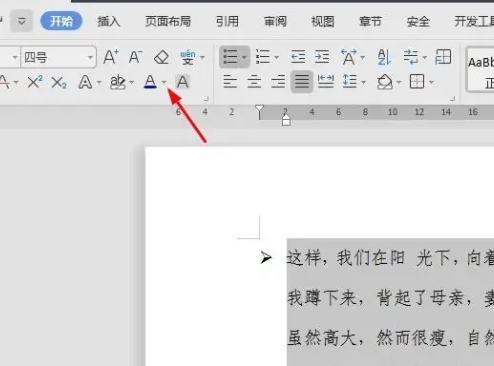Click the sort A-Z icon
Screen dimensions: 494x366
point(384,57)
